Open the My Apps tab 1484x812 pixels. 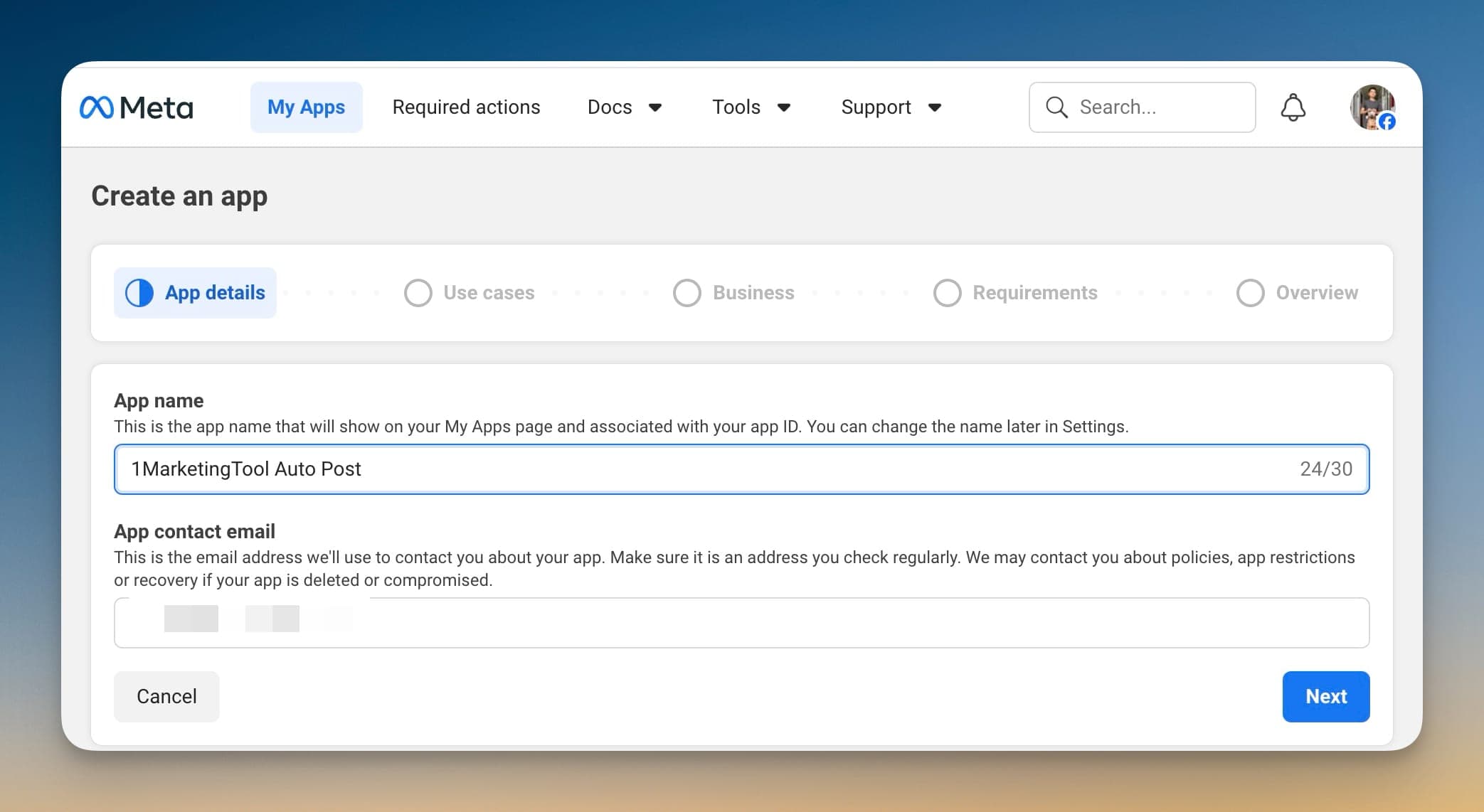click(x=306, y=107)
